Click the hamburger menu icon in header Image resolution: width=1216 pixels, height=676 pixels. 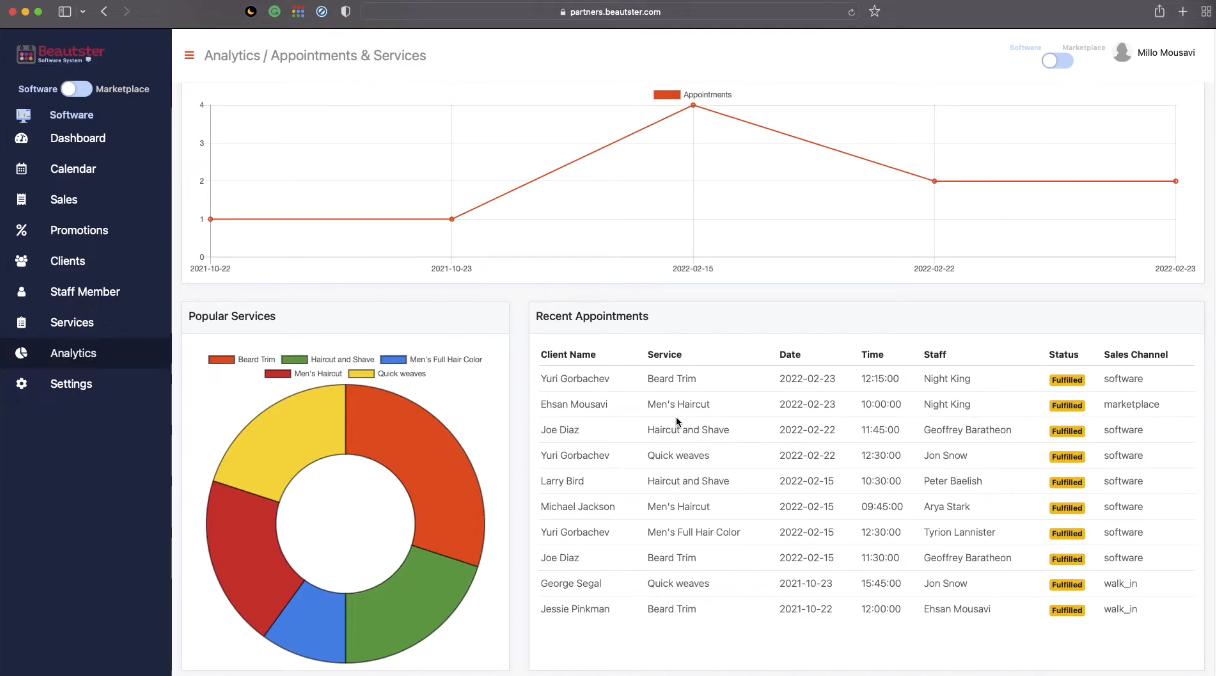[x=189, y=56]
